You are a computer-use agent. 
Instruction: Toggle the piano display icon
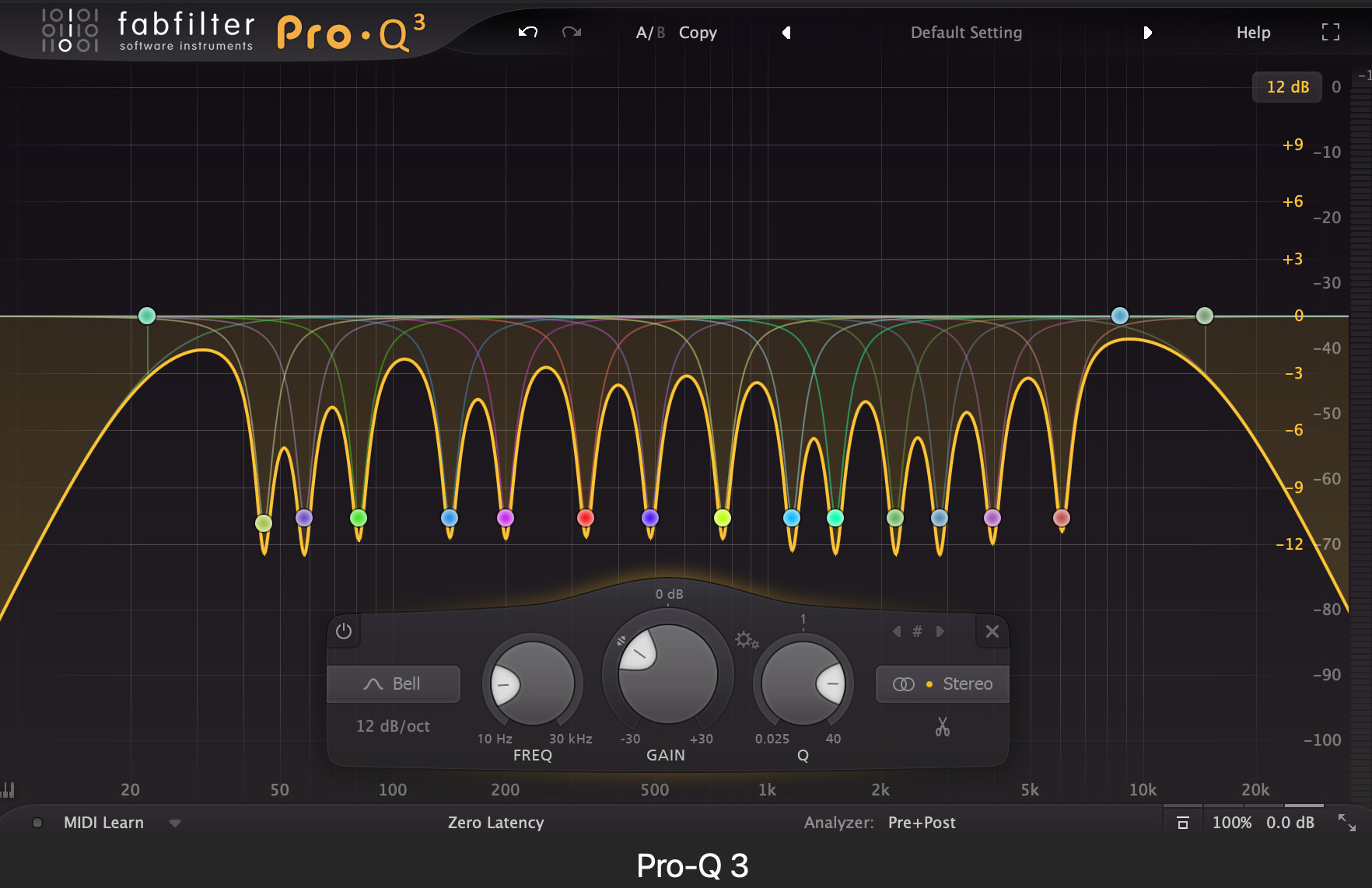8,790
